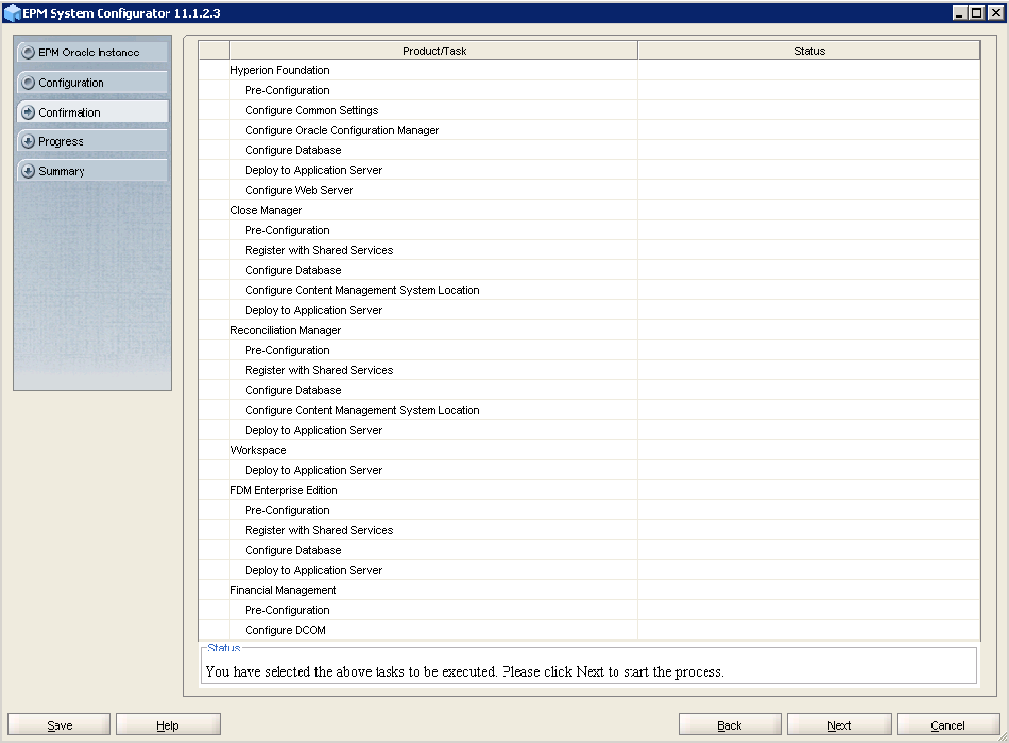
Task: Go Back to previous page
Action: click(x=730, y=725)
